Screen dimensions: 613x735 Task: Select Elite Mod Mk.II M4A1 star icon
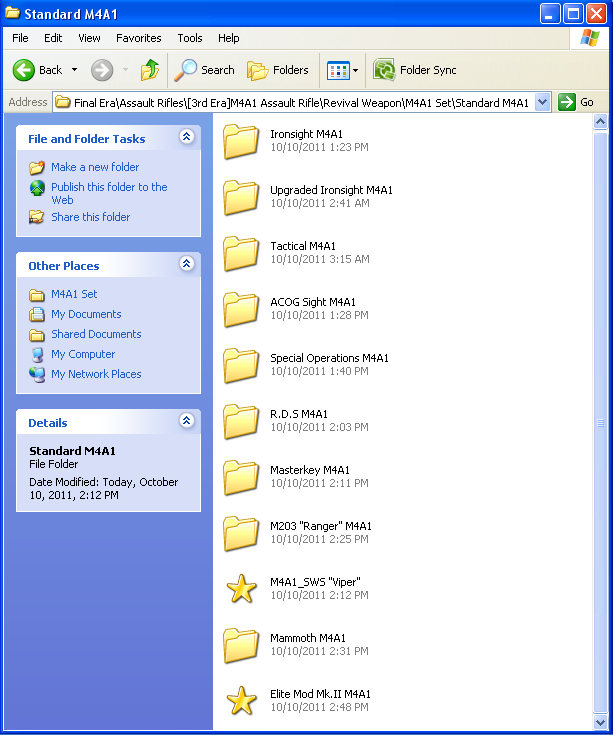(241, 701)
